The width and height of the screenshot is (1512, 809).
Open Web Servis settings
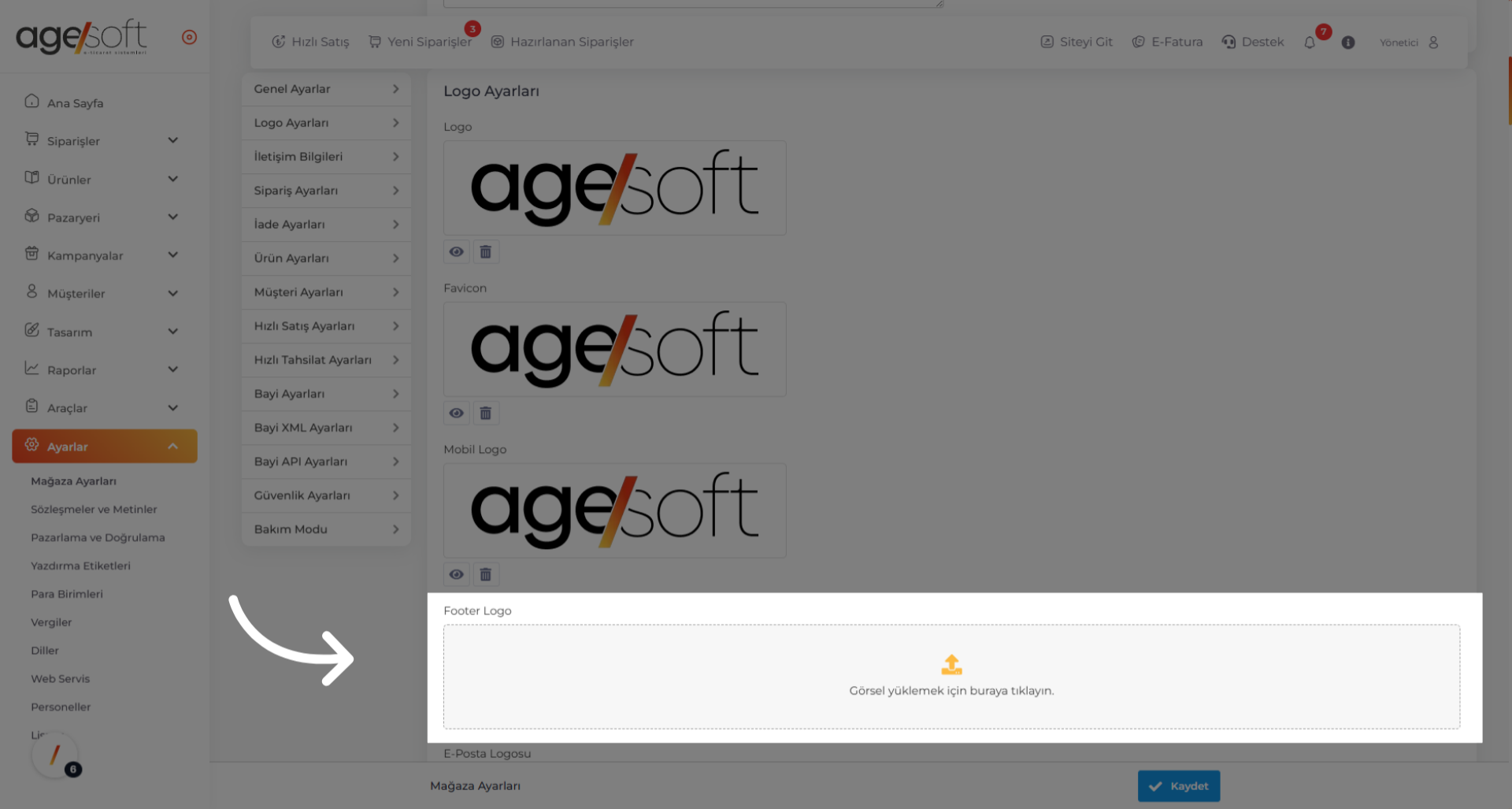click(x=60, y=679)
